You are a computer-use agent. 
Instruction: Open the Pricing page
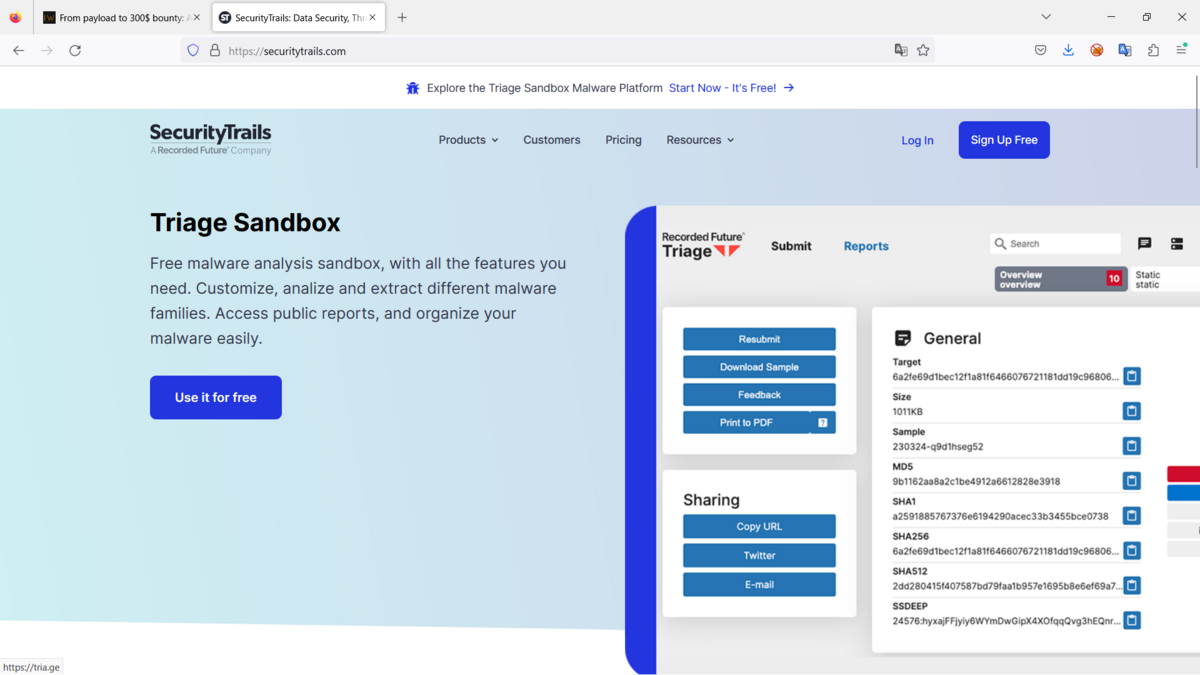[x=623, y=140]
